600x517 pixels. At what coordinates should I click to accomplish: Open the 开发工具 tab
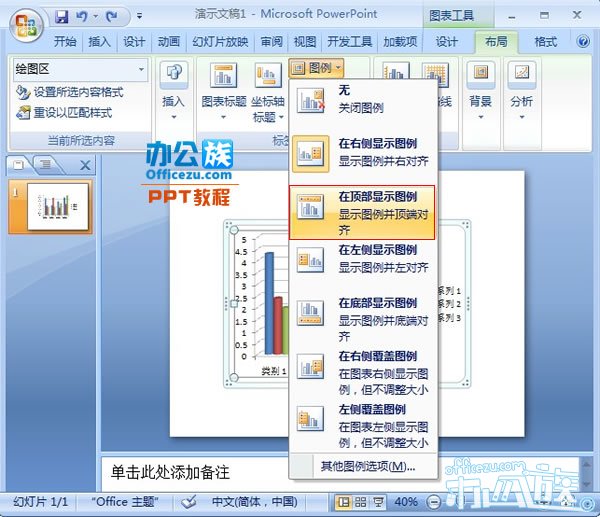(x=350, y=41)
